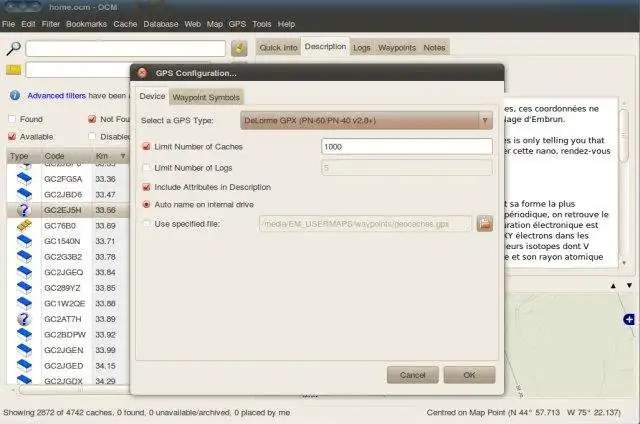Open the File menu

tap(8, 24)
